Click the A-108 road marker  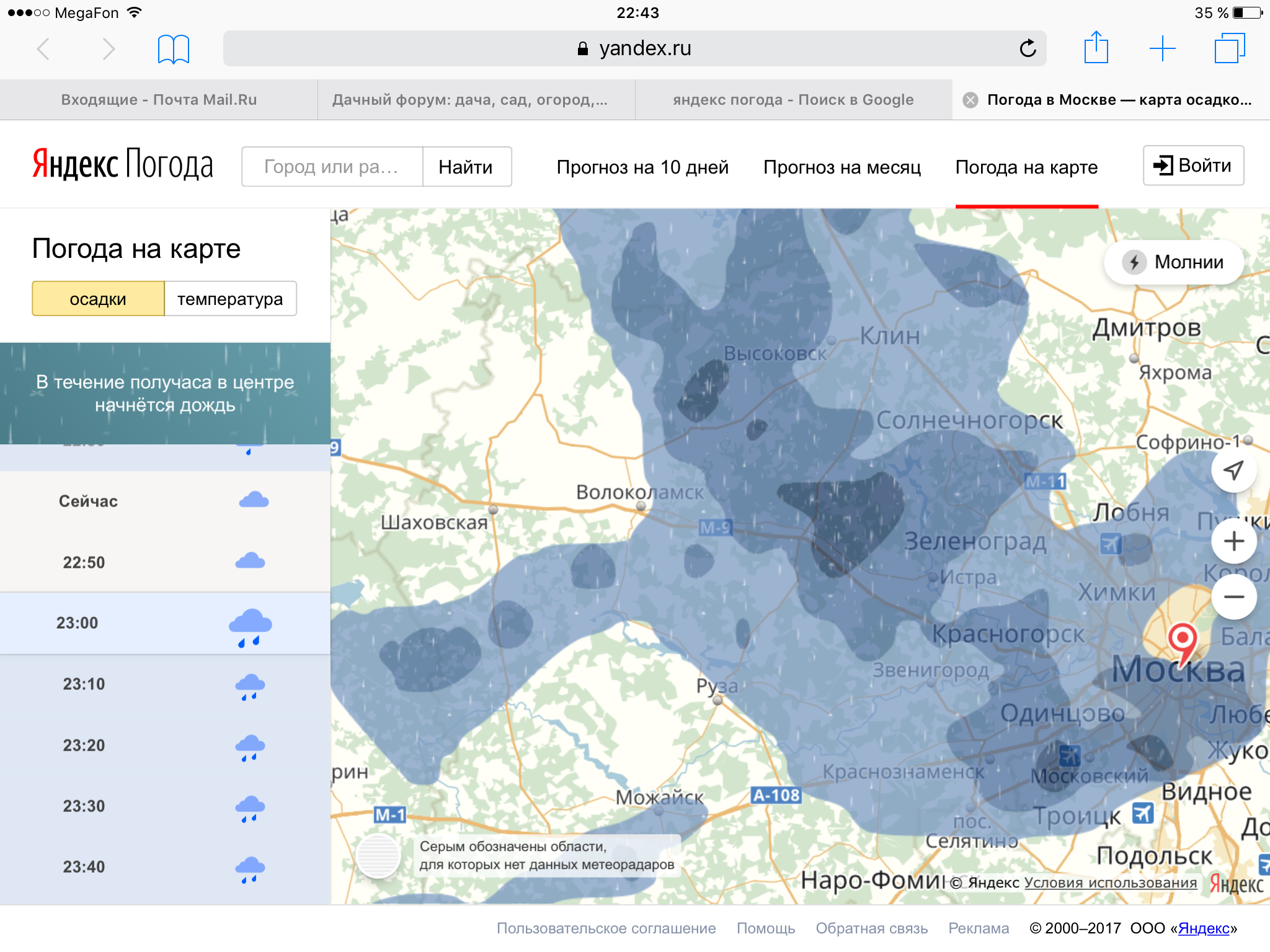[776, 795]
